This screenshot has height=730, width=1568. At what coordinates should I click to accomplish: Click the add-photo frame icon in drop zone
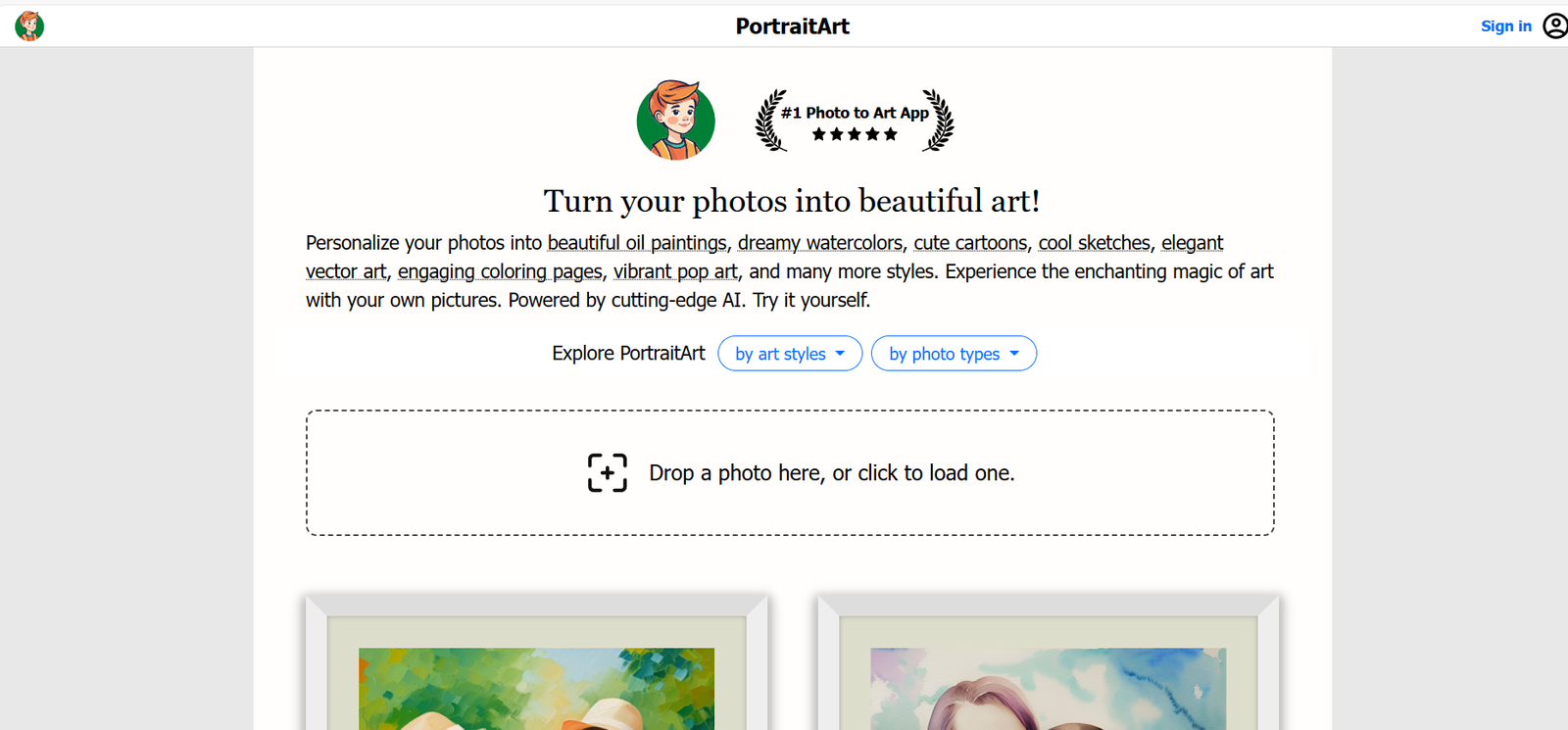tap(607, 473)
